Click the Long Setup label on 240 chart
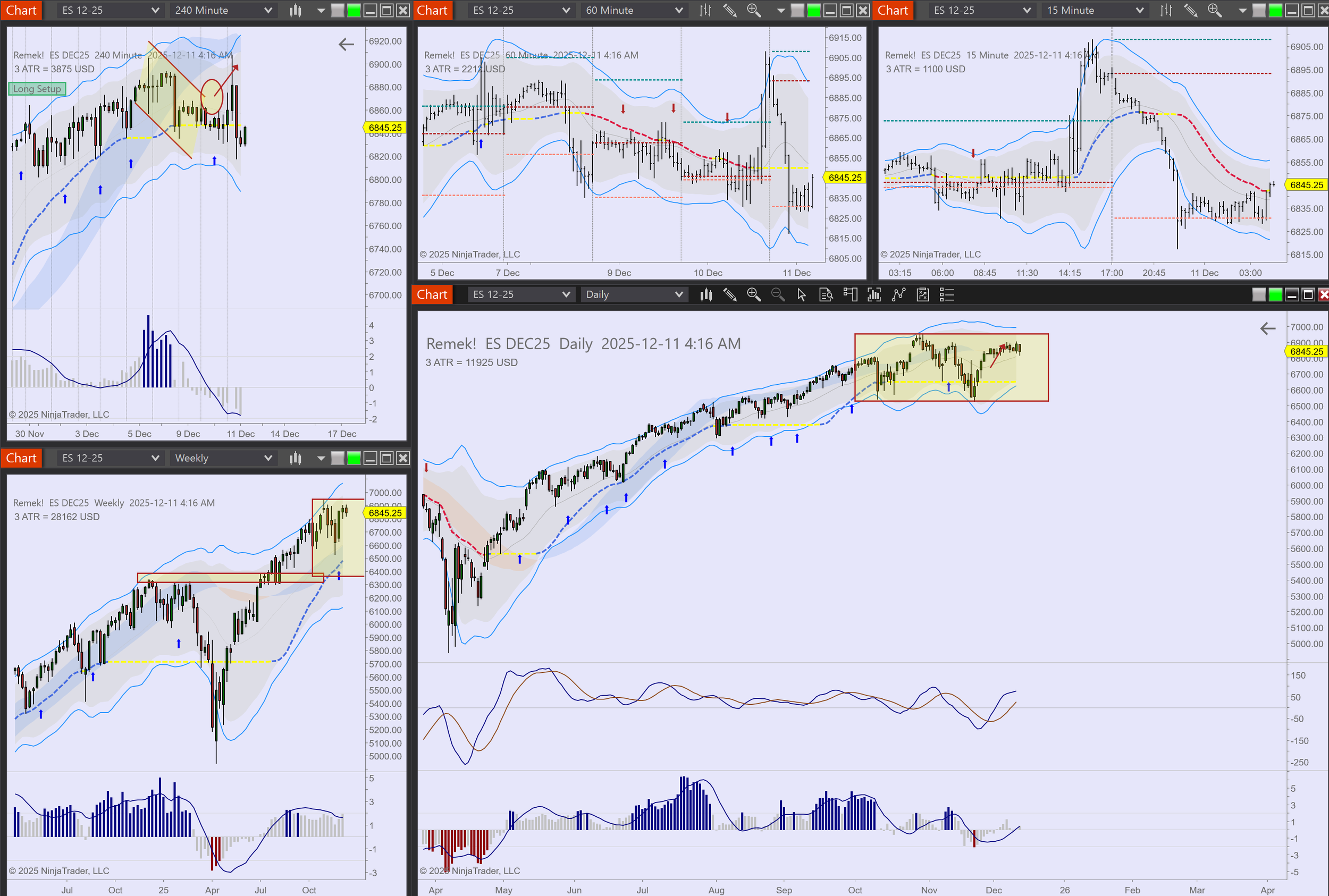 click(37, 89)
